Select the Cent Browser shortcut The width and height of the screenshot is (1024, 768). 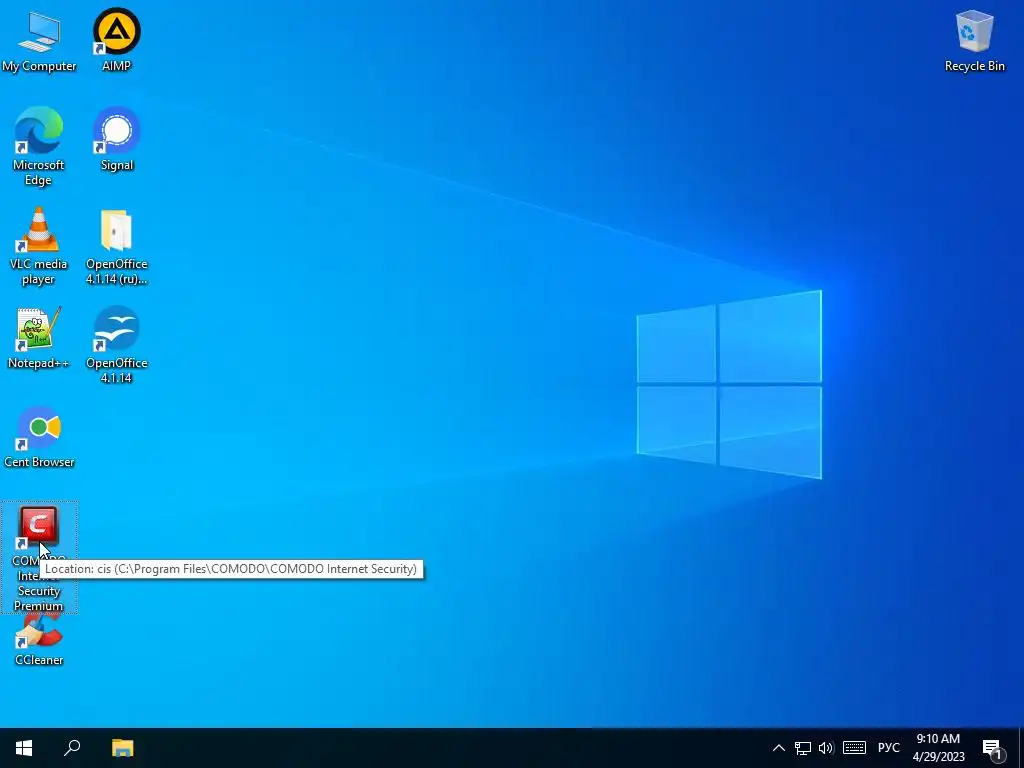coord(39,437)
